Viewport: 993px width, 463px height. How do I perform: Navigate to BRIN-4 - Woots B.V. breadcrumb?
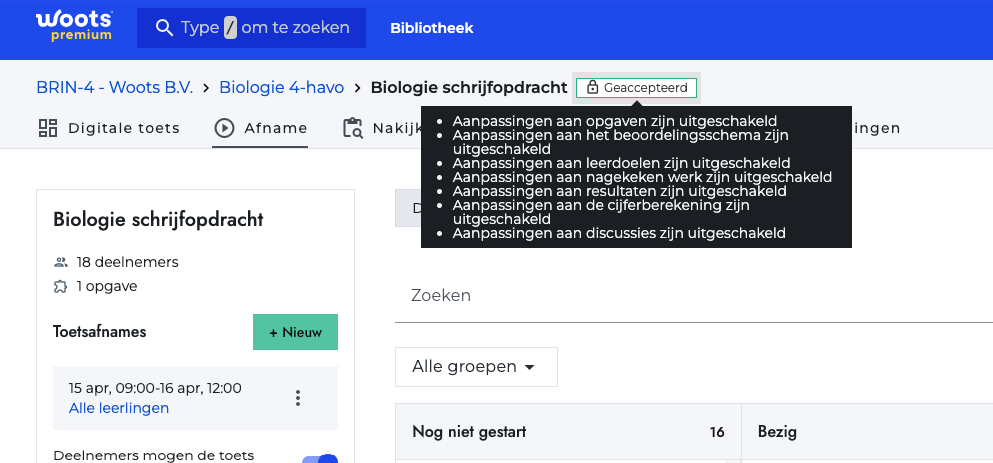(x=114, y=87)
